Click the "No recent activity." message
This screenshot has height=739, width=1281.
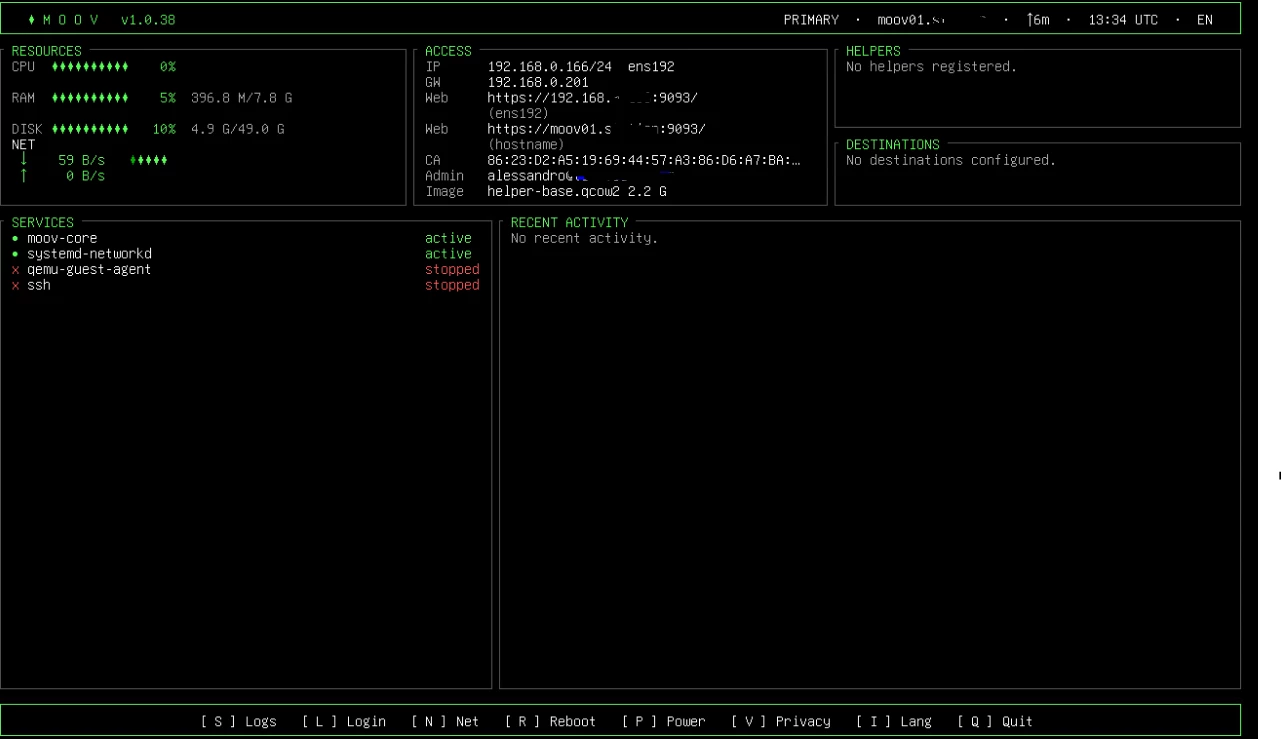click(x=585, y=239)
